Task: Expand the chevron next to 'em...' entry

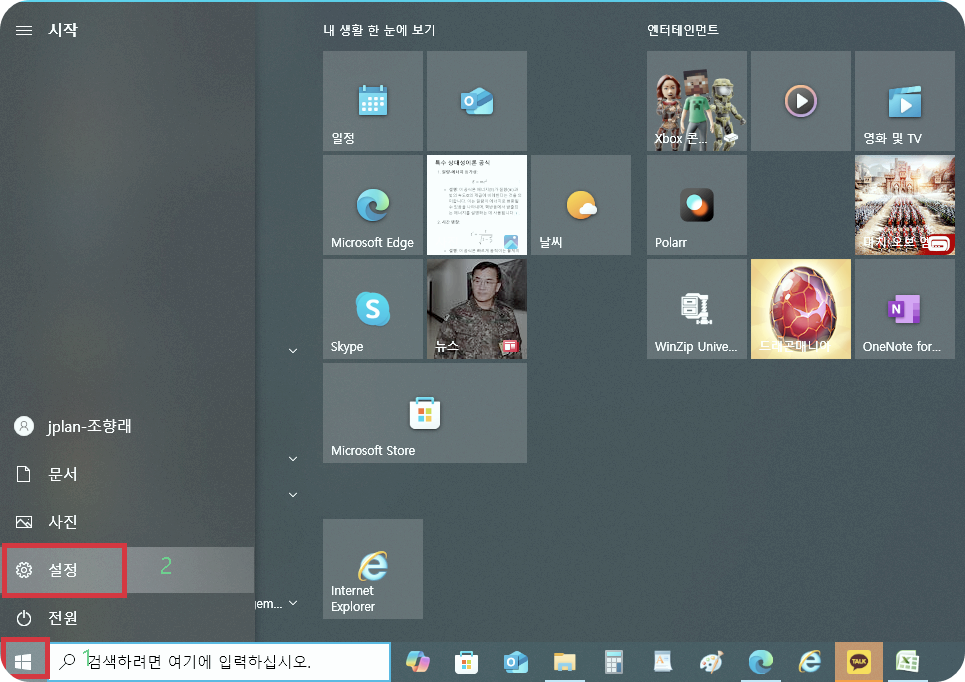Action: click(x=293, y=603)
